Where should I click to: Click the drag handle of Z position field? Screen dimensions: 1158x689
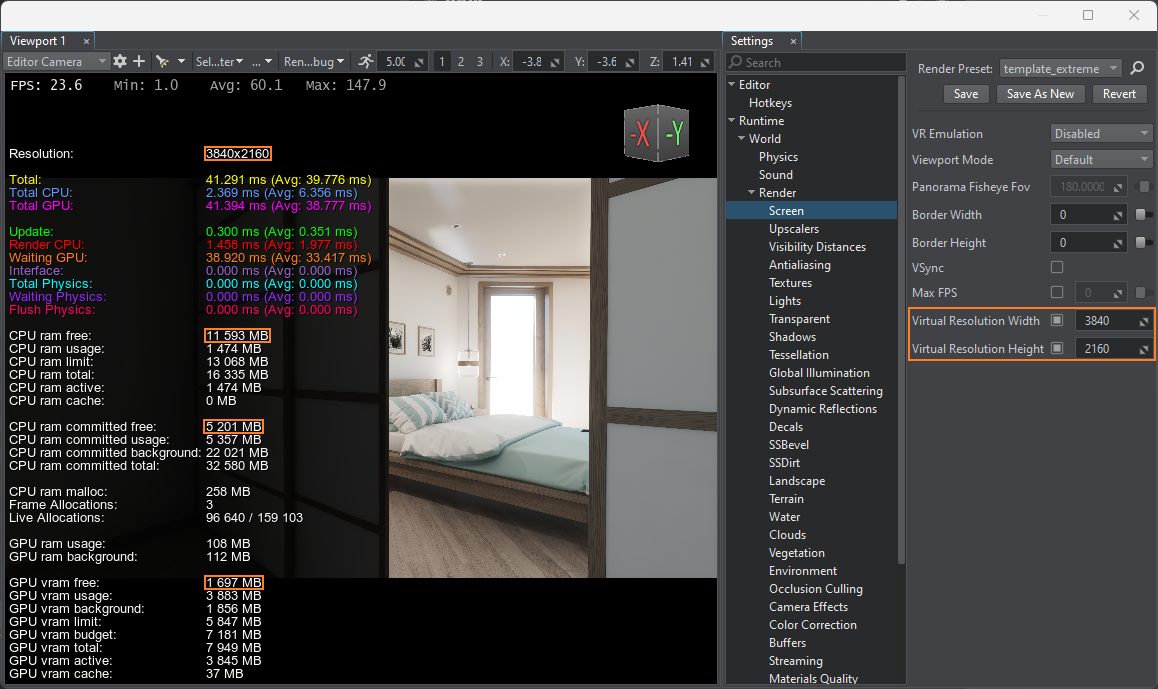(x=705, y=62)
